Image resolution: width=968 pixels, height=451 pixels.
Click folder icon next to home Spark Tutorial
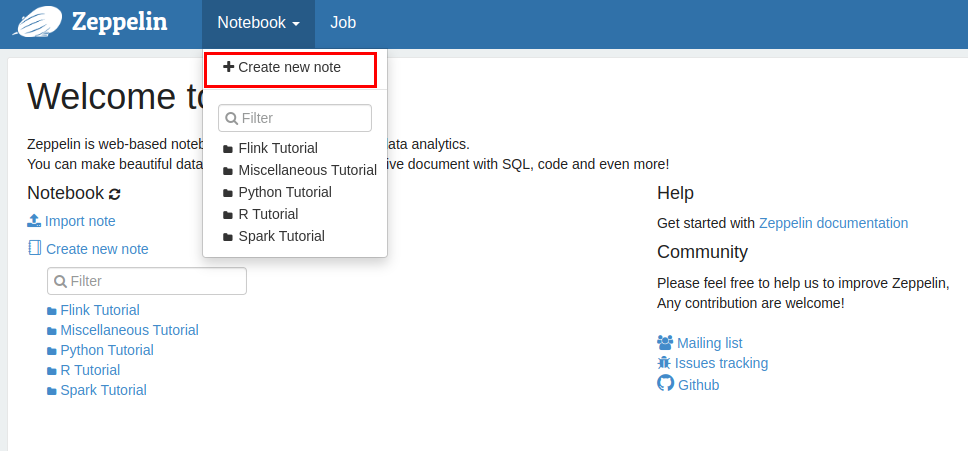pyautogui.click(x=52, y=391)
